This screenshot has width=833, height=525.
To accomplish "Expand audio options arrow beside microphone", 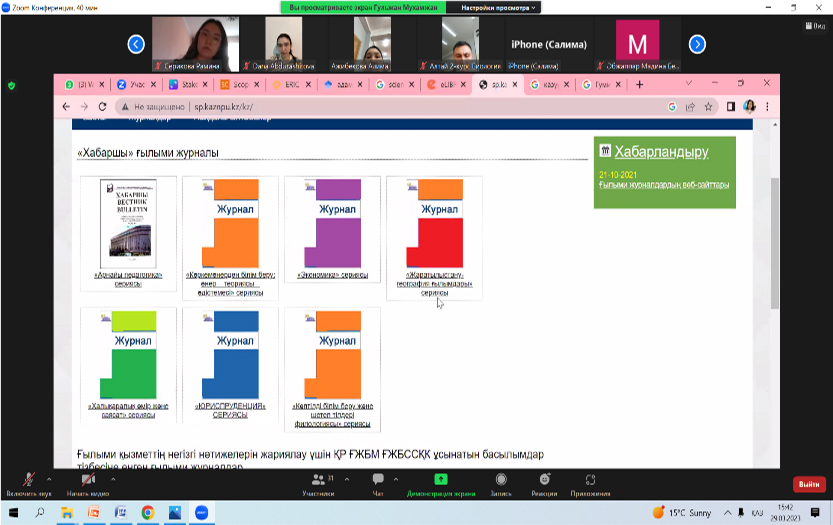I will 51,477.
